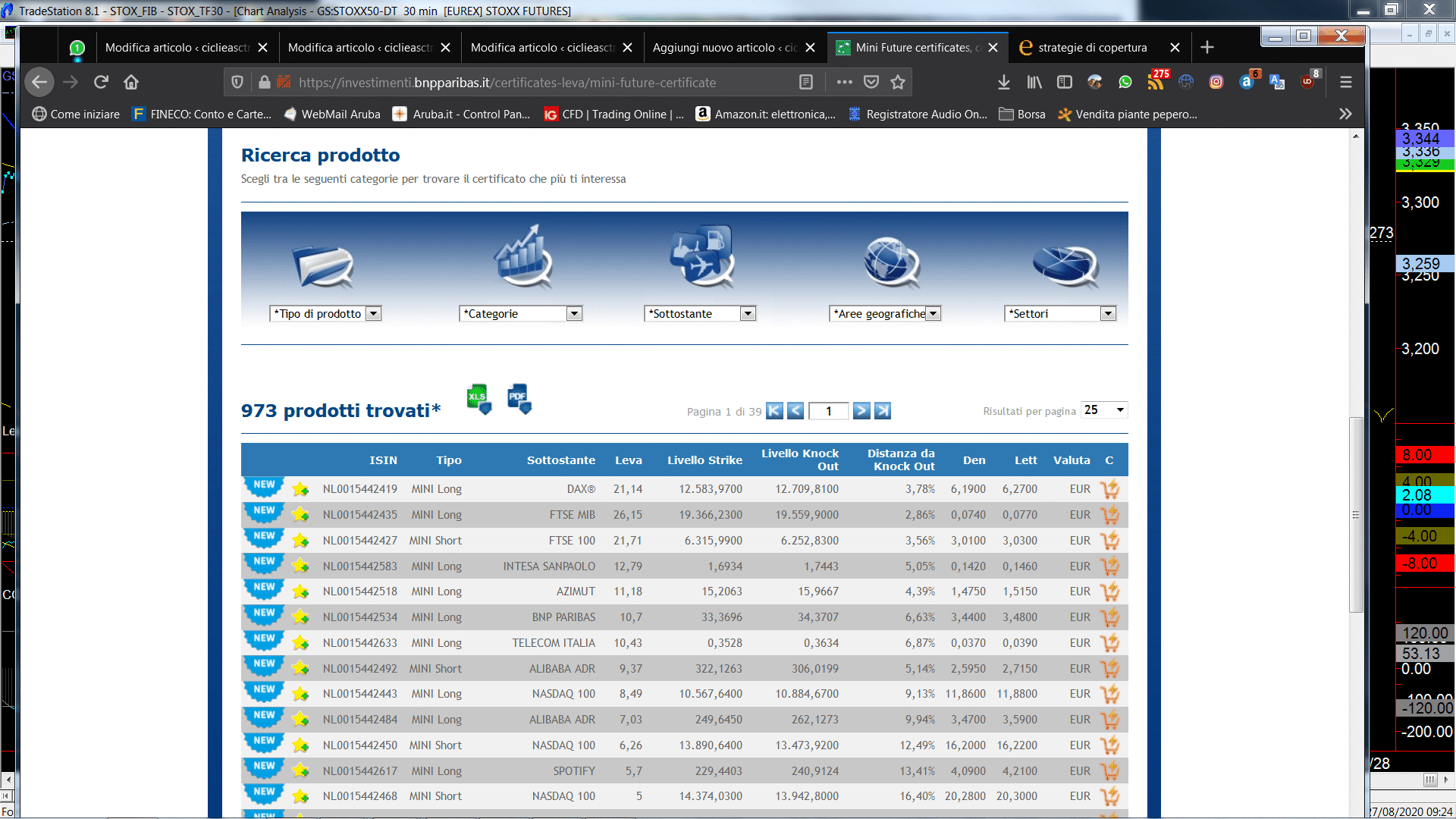The height and width of the screenshot is (819, 1456).
Task: Sort table by Sottostante column header
Action: pos(560,460)
